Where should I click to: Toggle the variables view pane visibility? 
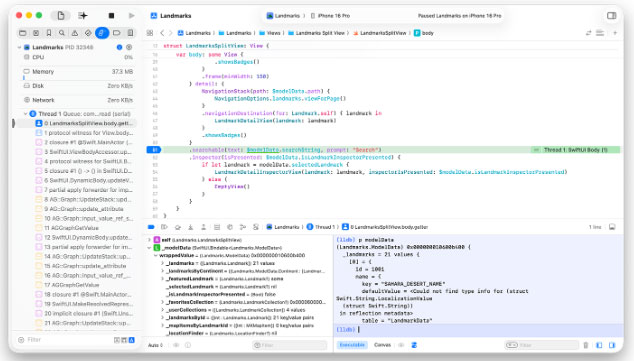click(x=599, y=345)
